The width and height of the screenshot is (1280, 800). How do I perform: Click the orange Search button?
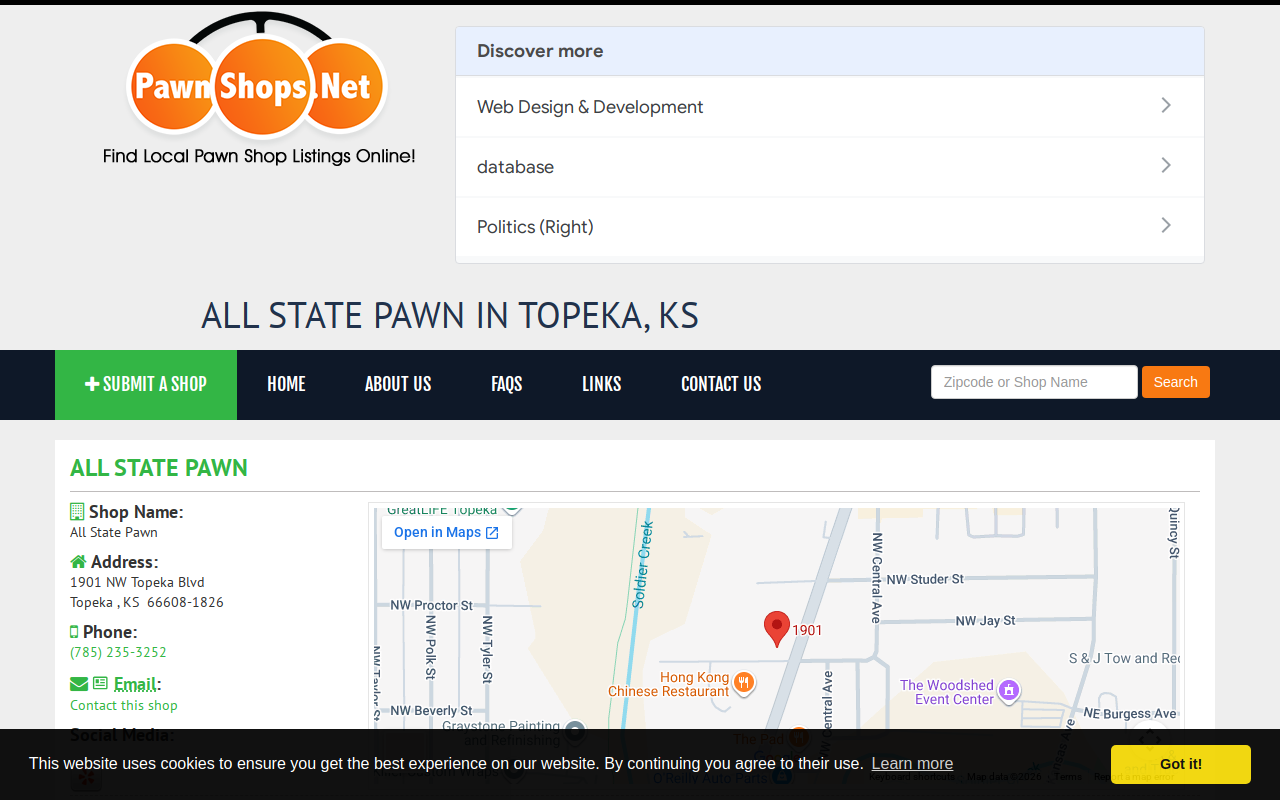pyautogui.click(x=1176, y=382)
